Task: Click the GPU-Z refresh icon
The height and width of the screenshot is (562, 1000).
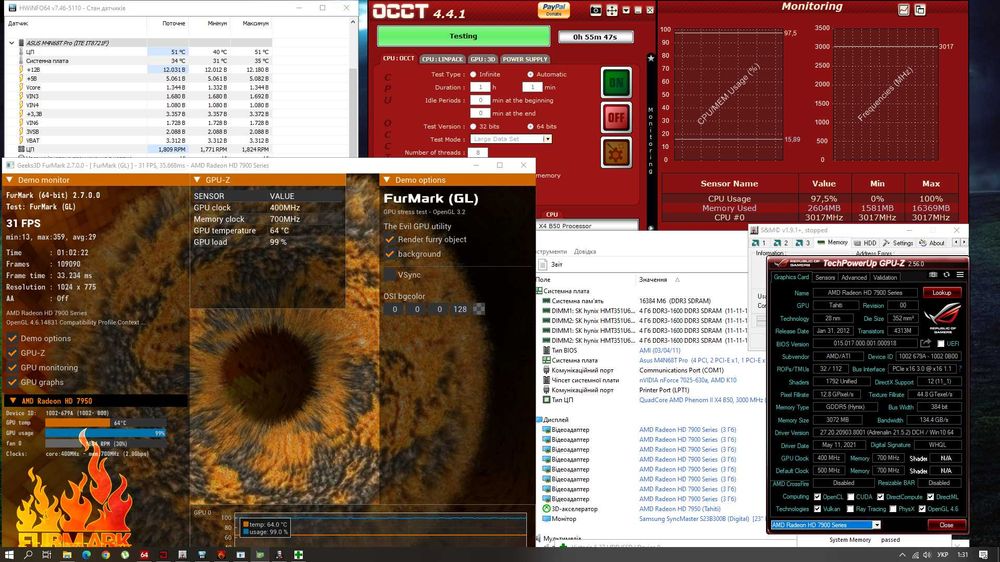Action: click(946, 275)
